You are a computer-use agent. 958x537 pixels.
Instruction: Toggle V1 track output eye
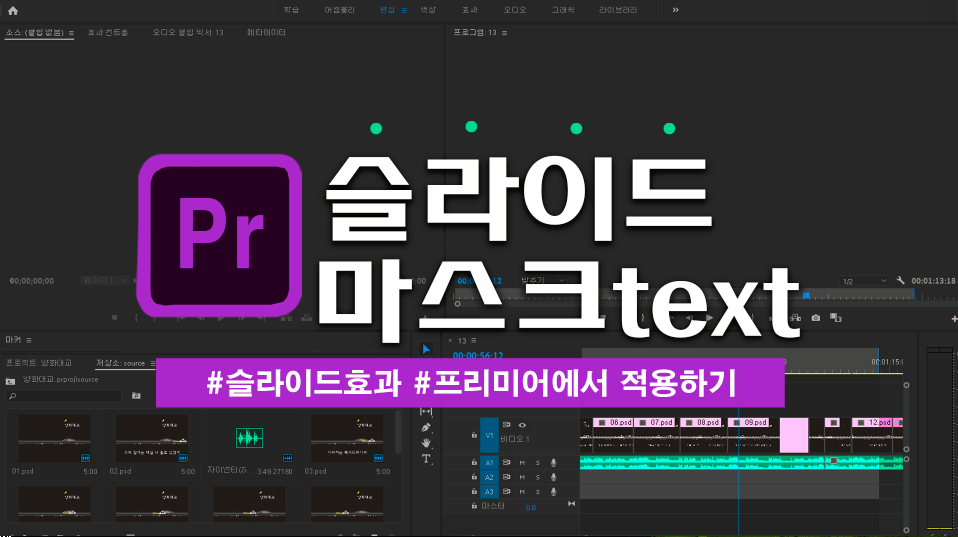pyautogui.click(x=522, y=425)
